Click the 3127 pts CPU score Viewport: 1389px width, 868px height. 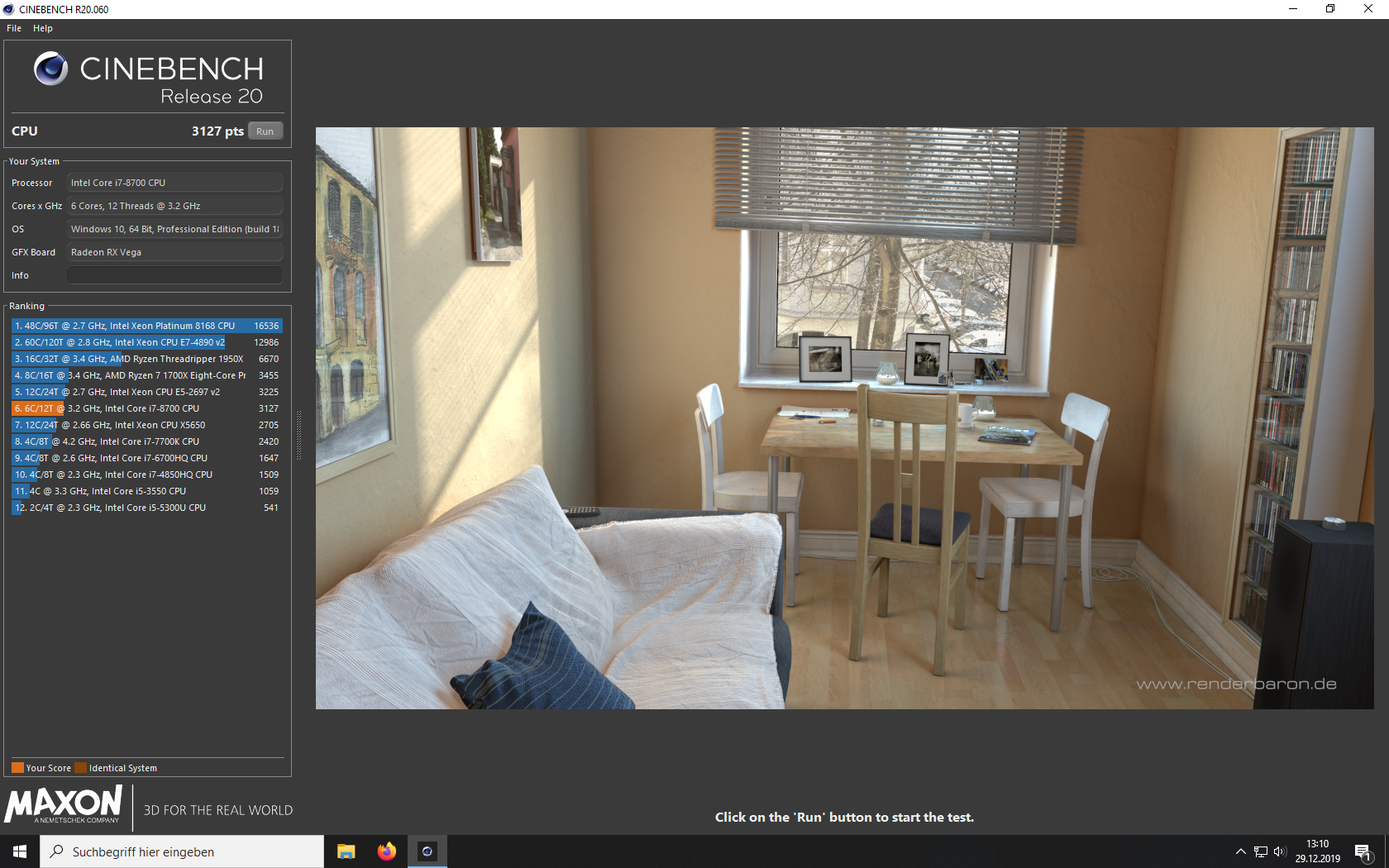217,131
